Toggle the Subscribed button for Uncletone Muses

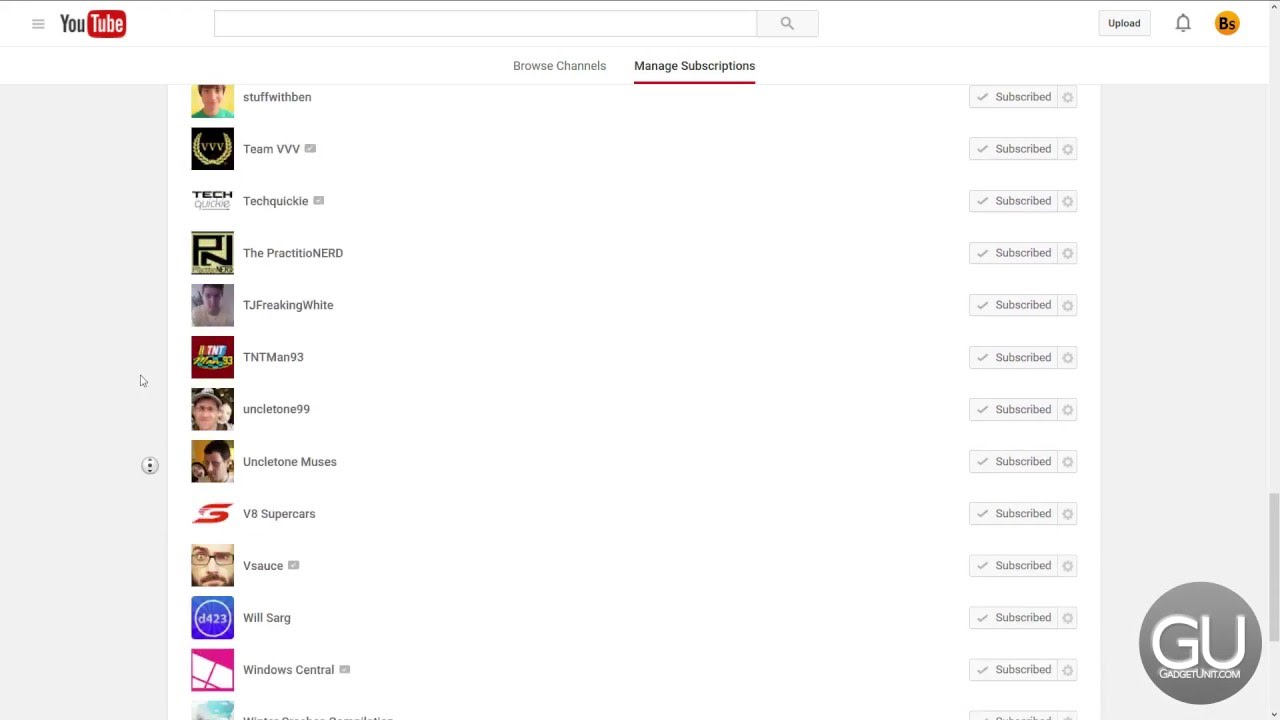click(x=1013, y=461)
